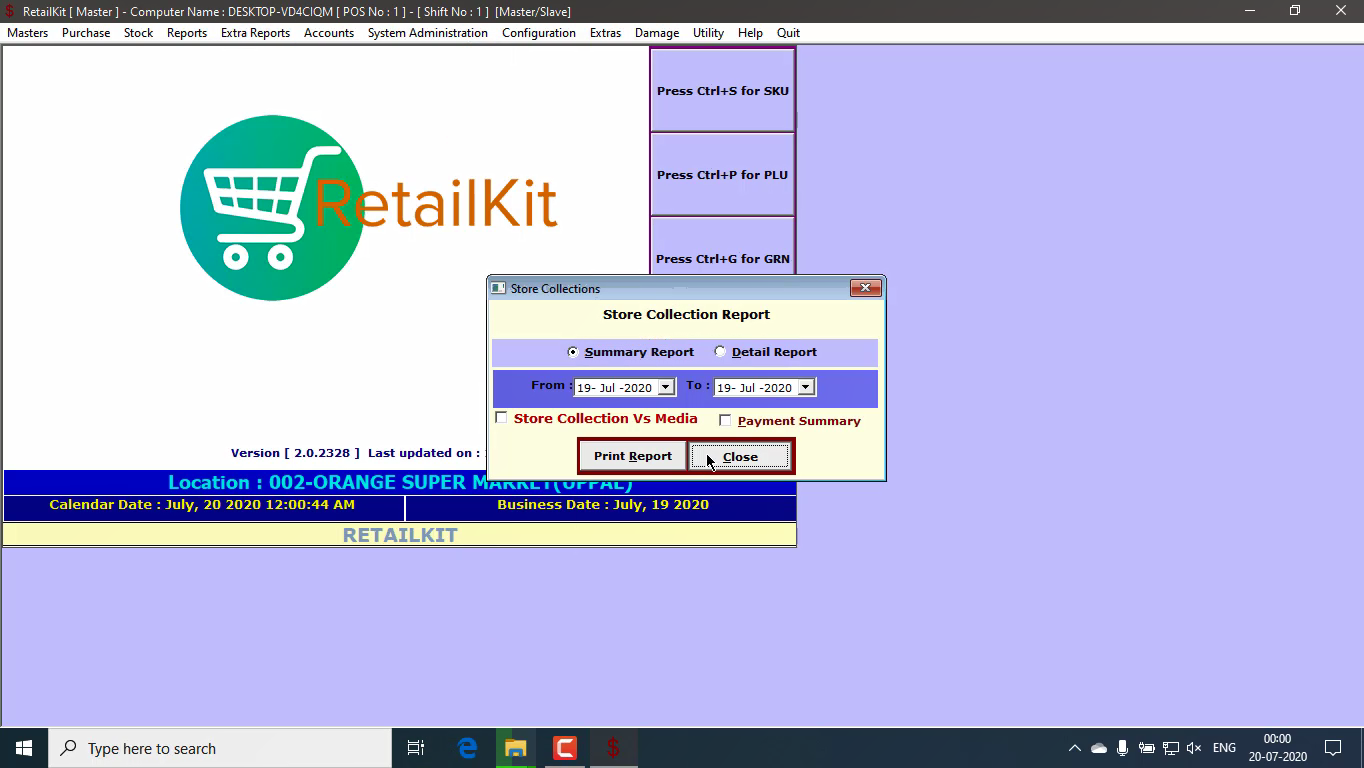
Task: Open the Damage menu
Action: (x=657, y=33)
